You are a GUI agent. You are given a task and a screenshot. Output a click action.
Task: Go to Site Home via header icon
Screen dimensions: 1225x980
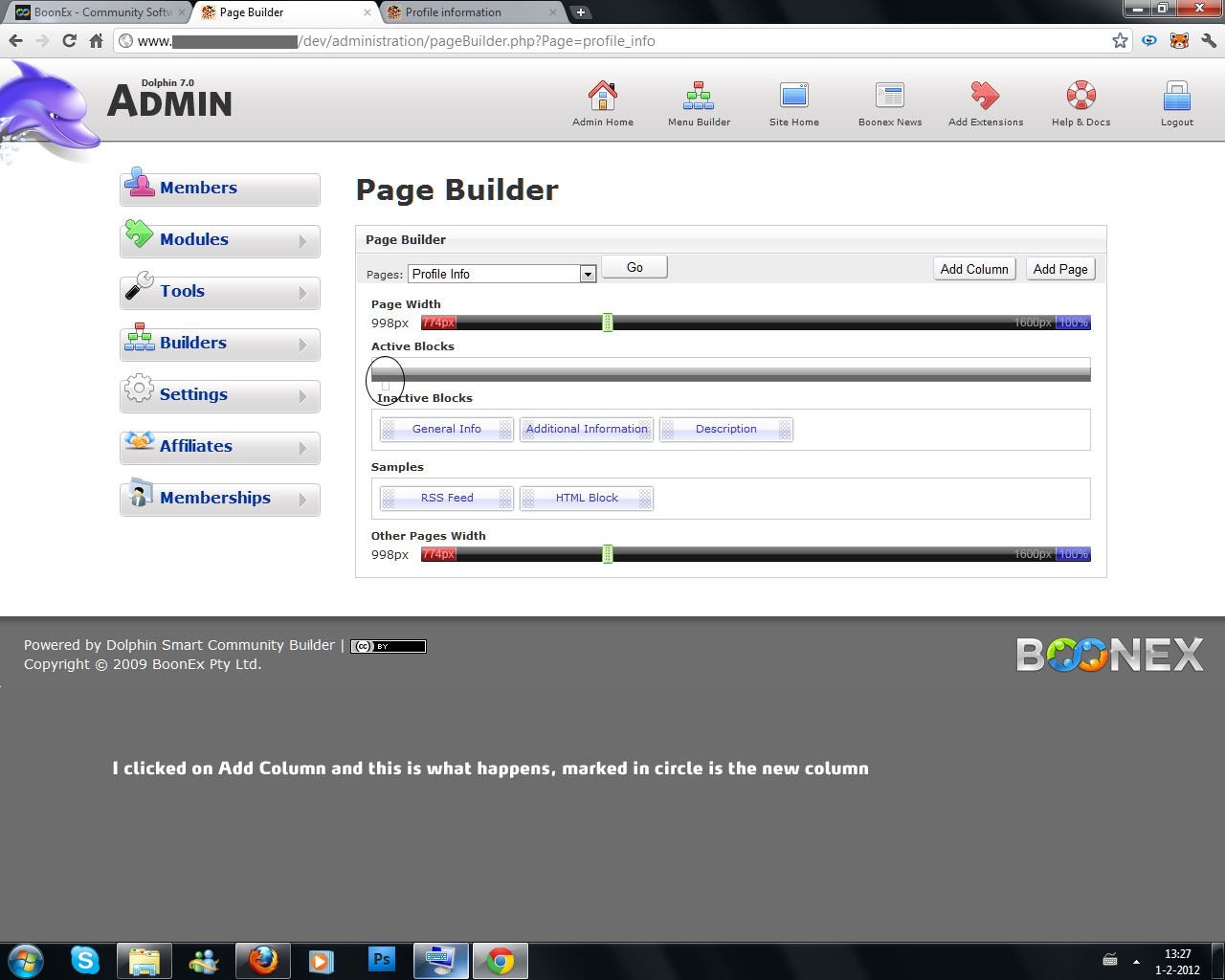[x=794, y=103]
